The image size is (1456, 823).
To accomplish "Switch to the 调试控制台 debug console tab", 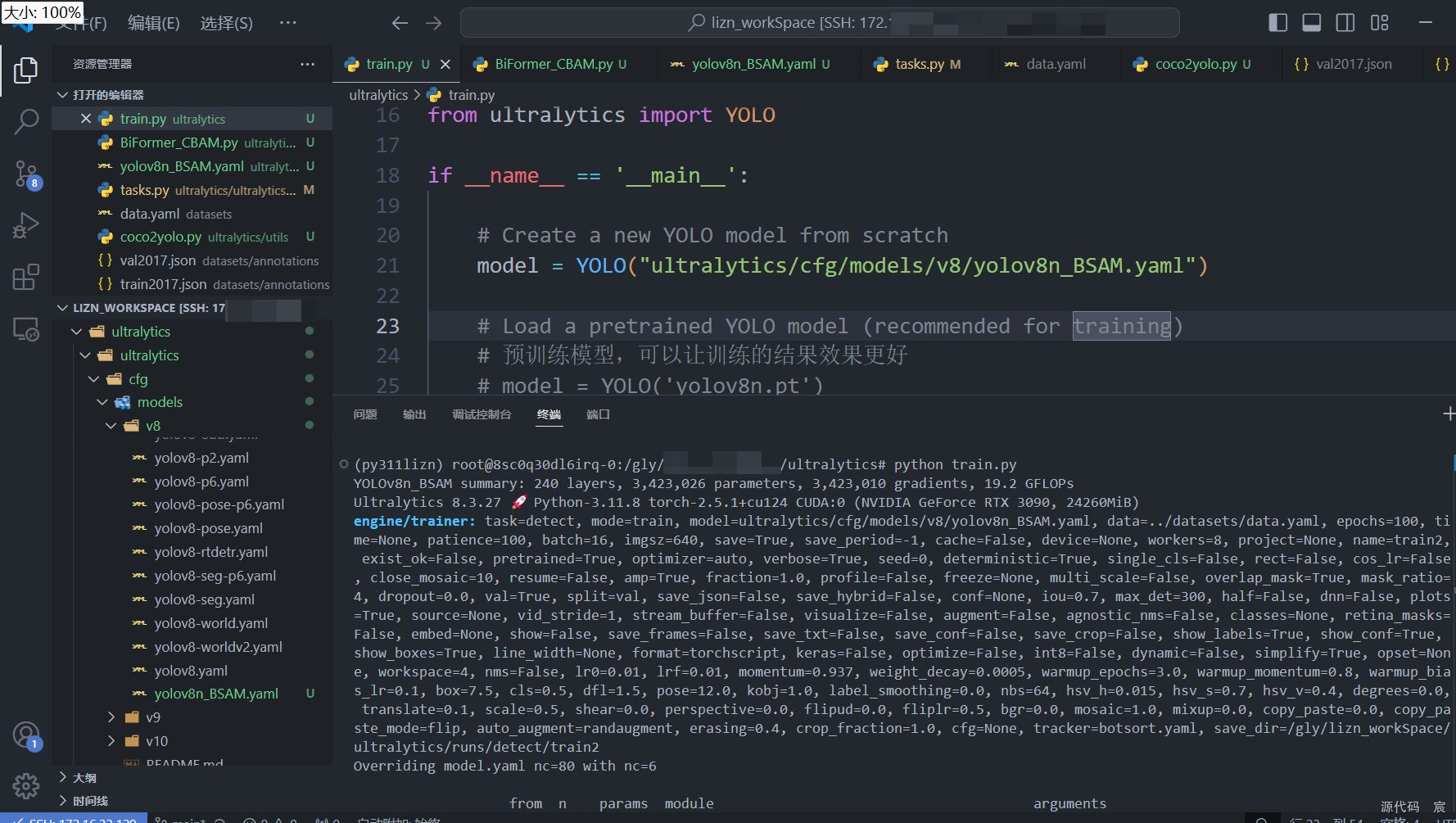I will click(x=482, y=414).
